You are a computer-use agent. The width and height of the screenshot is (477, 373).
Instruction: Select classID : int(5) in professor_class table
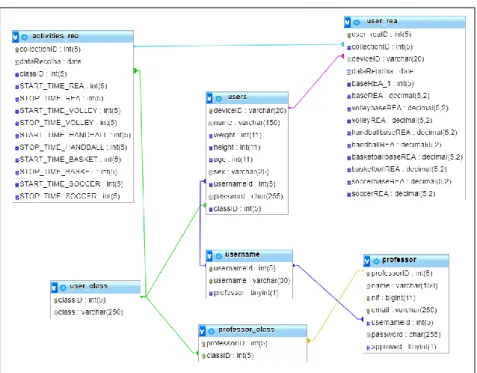pyautogui.click(x=227, y=355)
